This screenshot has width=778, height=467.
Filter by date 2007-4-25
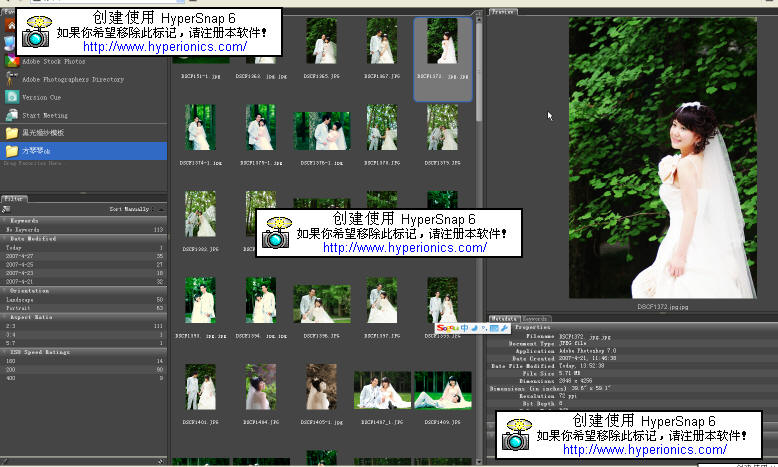click(83, 265)
